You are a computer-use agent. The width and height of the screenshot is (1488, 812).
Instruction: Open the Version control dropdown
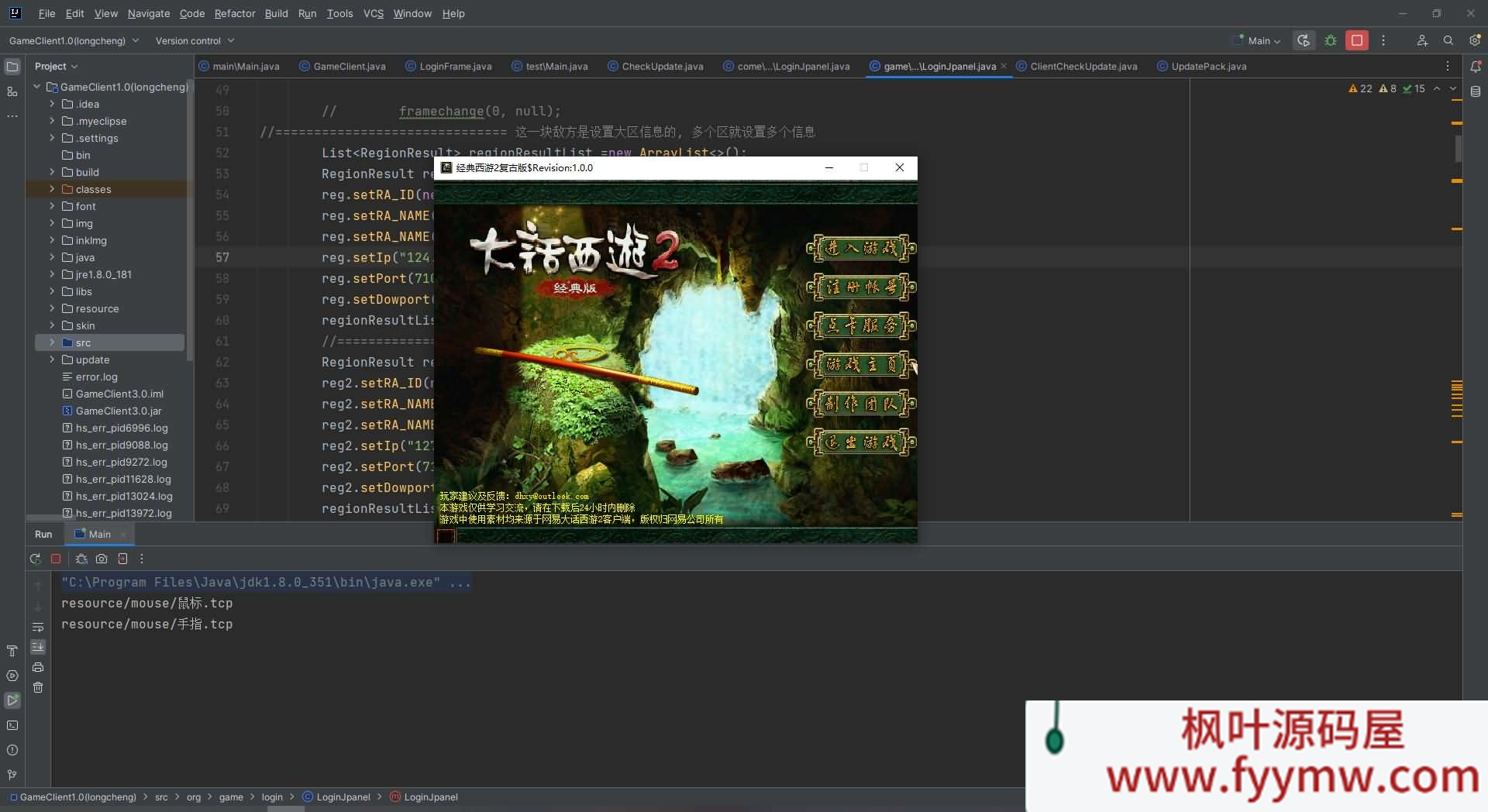click(x=195, y=40)
